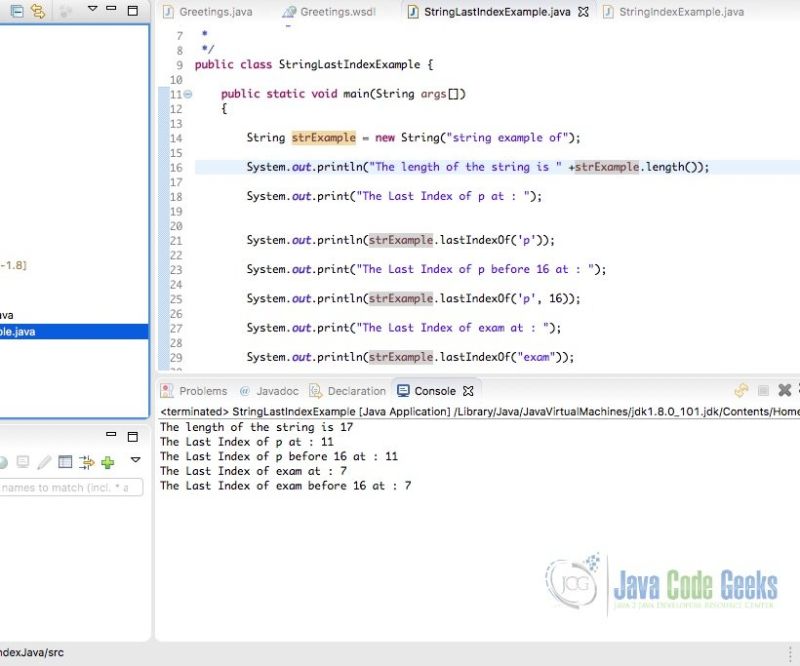The image size is (800, 666).
Task: Click the monitor icon in lower-left panel
Action: point(22,462)
